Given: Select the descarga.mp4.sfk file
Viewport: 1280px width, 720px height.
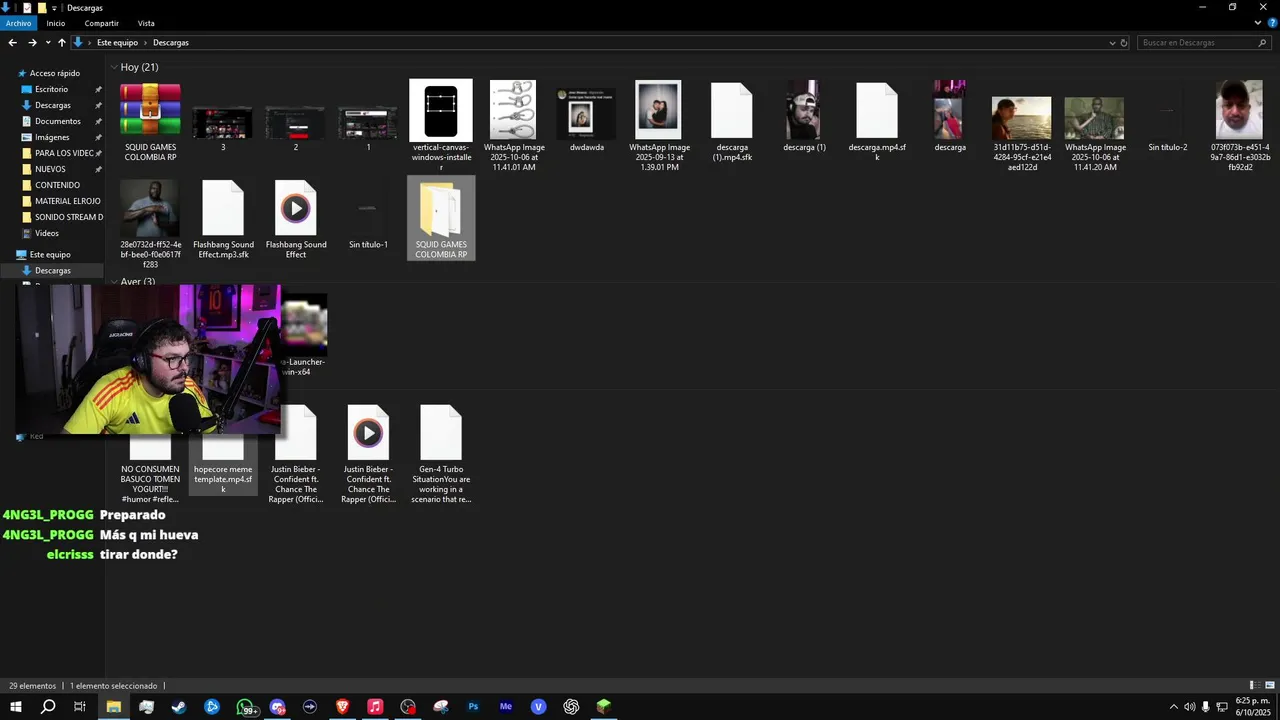Looking at the screenshot, I should pyautogui.click(x=877, y=122).
